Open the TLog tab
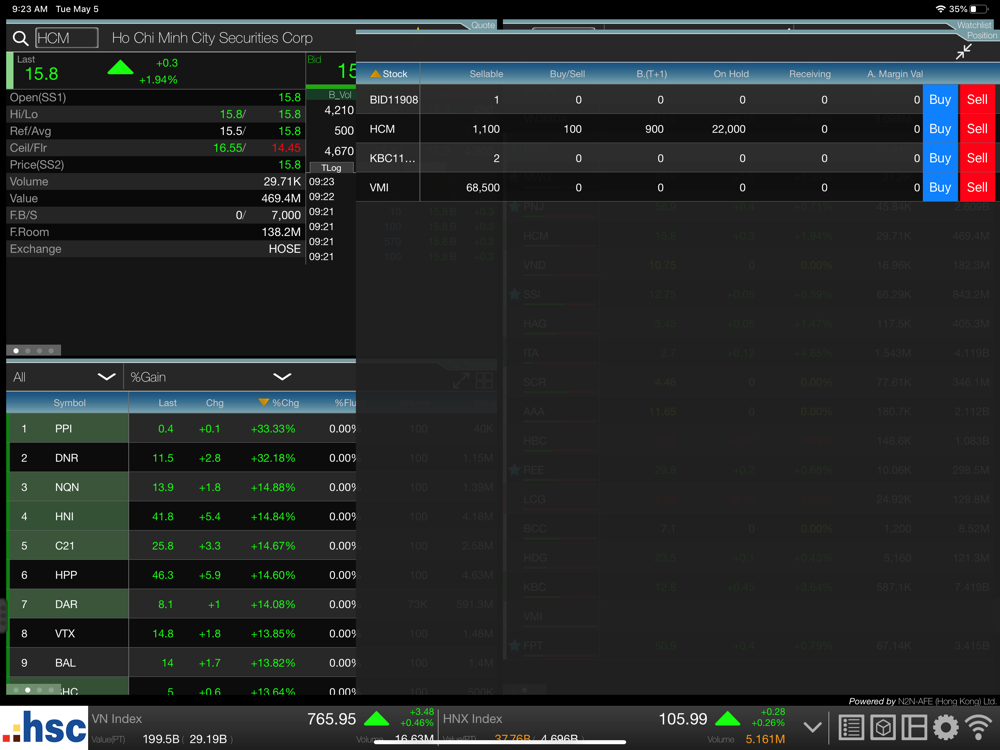This screenshot has width=1000, height=750. pyautogui.click(x=331, y=168)
